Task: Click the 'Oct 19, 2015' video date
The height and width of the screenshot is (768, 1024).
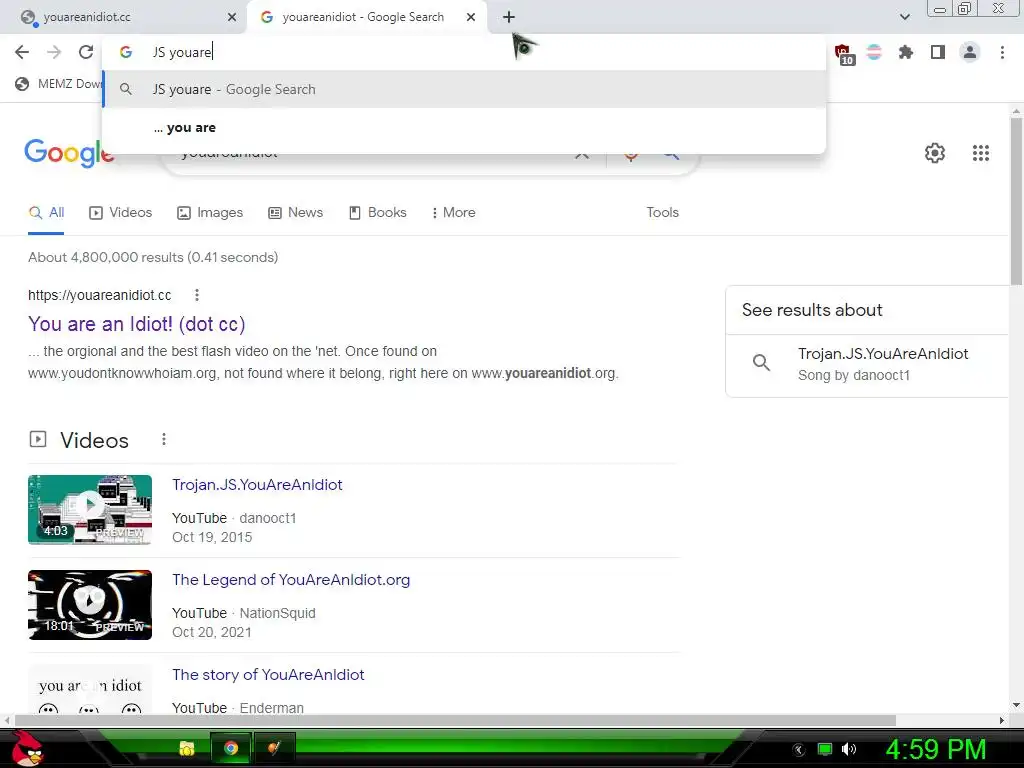Action: tap(212, 537)
